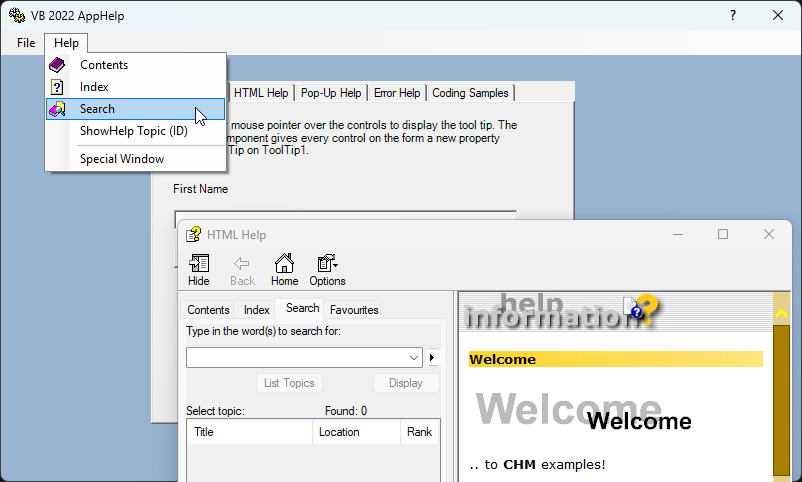Select Search in the Help menu

[x=136, y=109]
